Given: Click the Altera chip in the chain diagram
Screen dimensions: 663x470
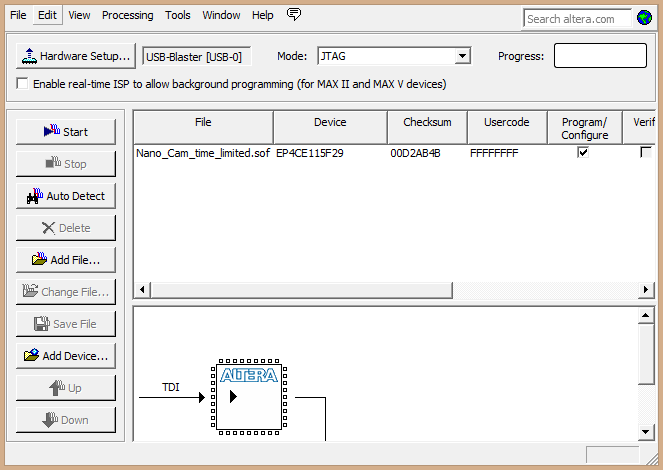Looking at the screenshot, I should [248, 397].
